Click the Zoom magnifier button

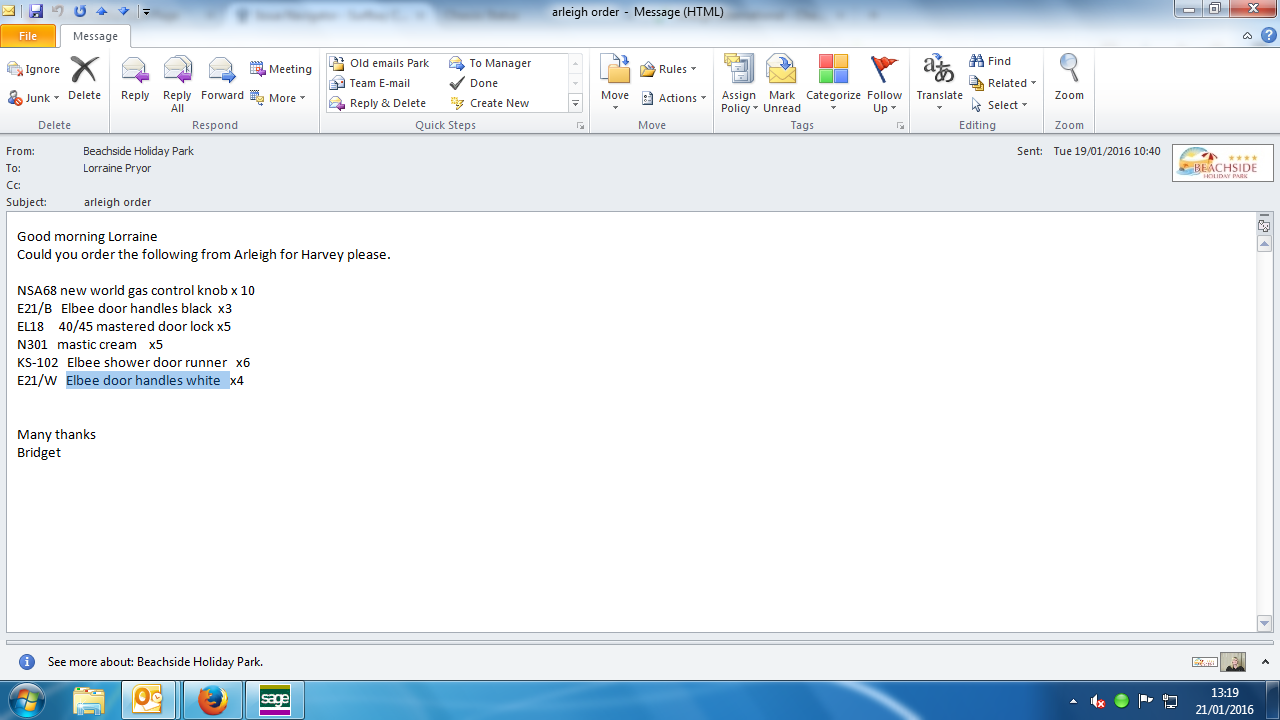(1069, 79)
